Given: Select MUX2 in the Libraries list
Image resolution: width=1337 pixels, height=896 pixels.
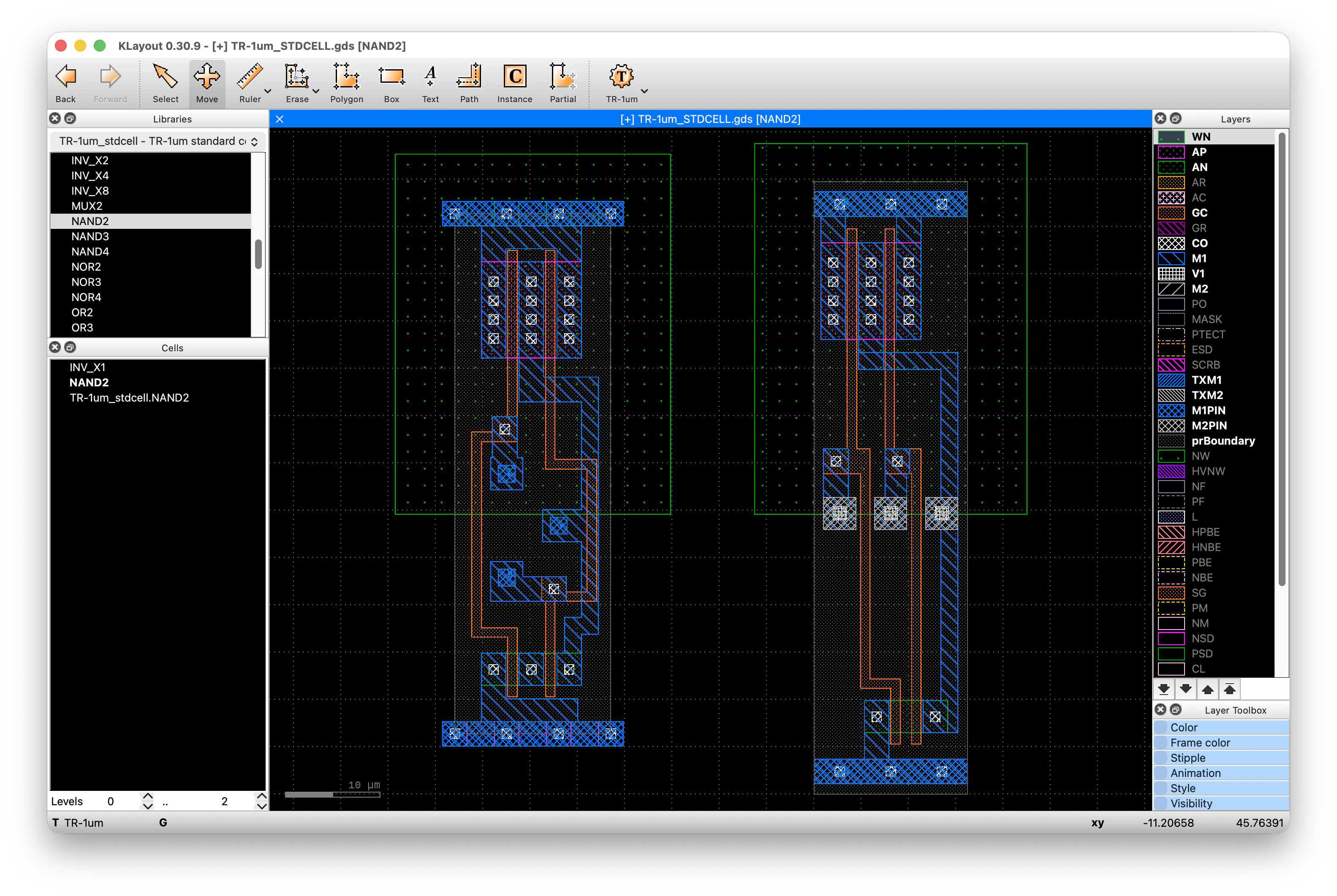Looking at the screenshot, I should (x=151, y=206).
